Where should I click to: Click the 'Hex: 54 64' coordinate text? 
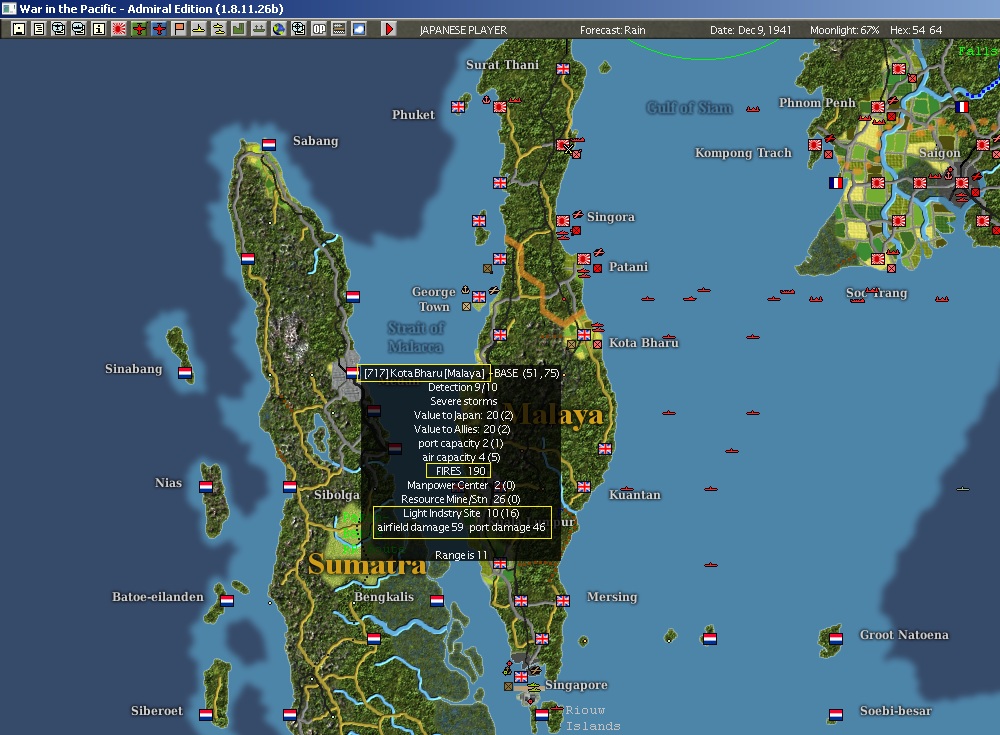916,30
